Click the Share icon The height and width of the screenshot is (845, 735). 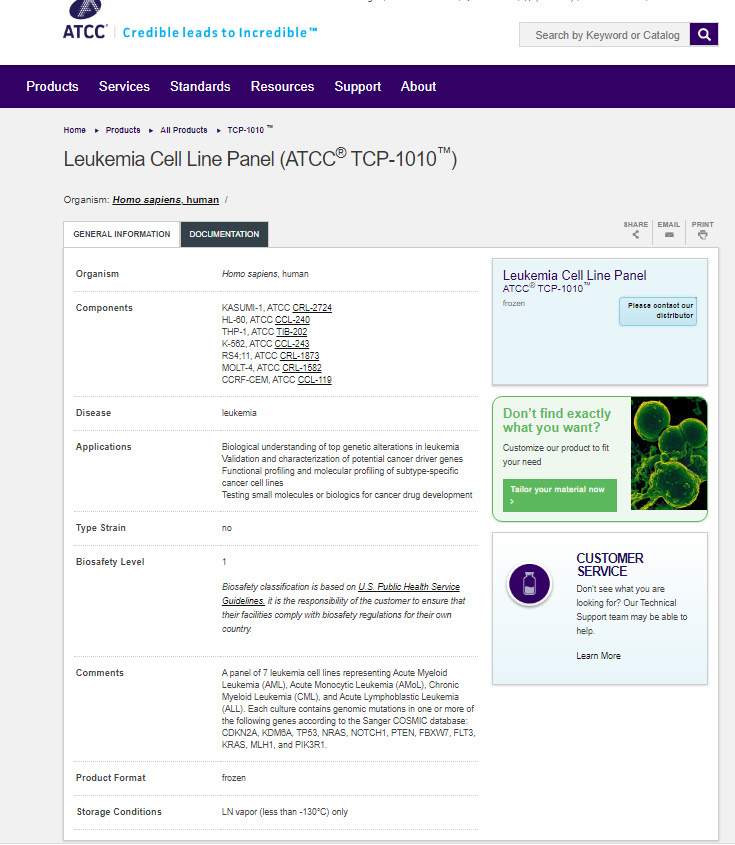[x=636, y=234]
